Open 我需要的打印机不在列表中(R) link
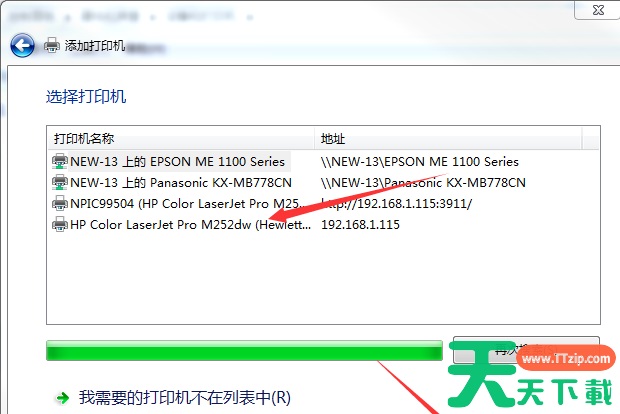The image size is (620, 414). coord(185,398)
